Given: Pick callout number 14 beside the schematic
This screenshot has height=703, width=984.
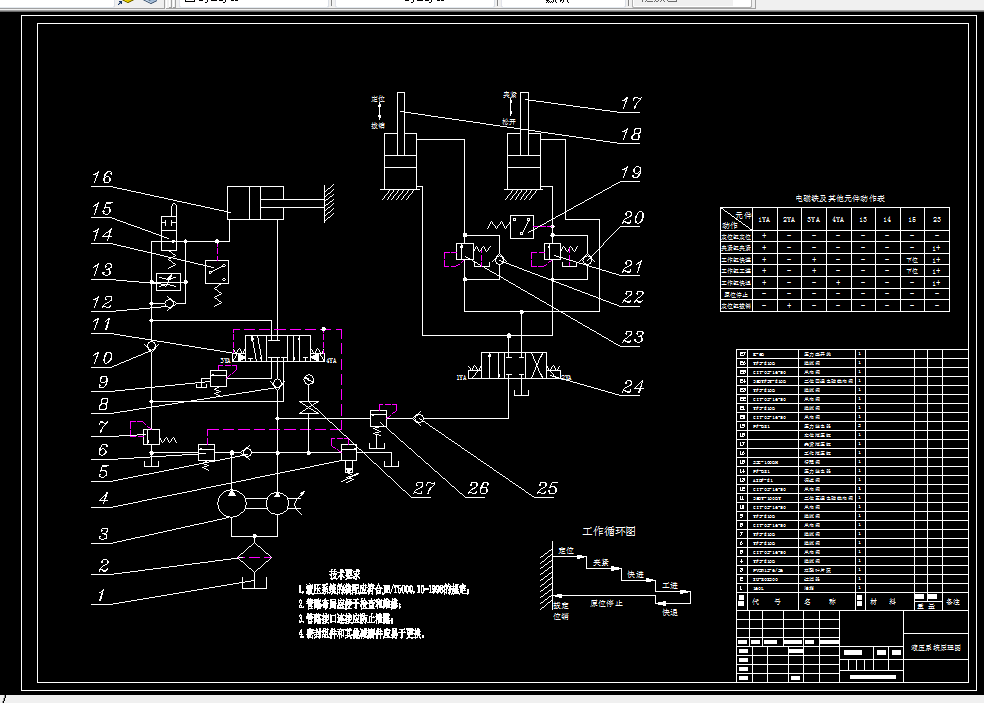Looking at the screenshot, I should (x=102, y=235).
